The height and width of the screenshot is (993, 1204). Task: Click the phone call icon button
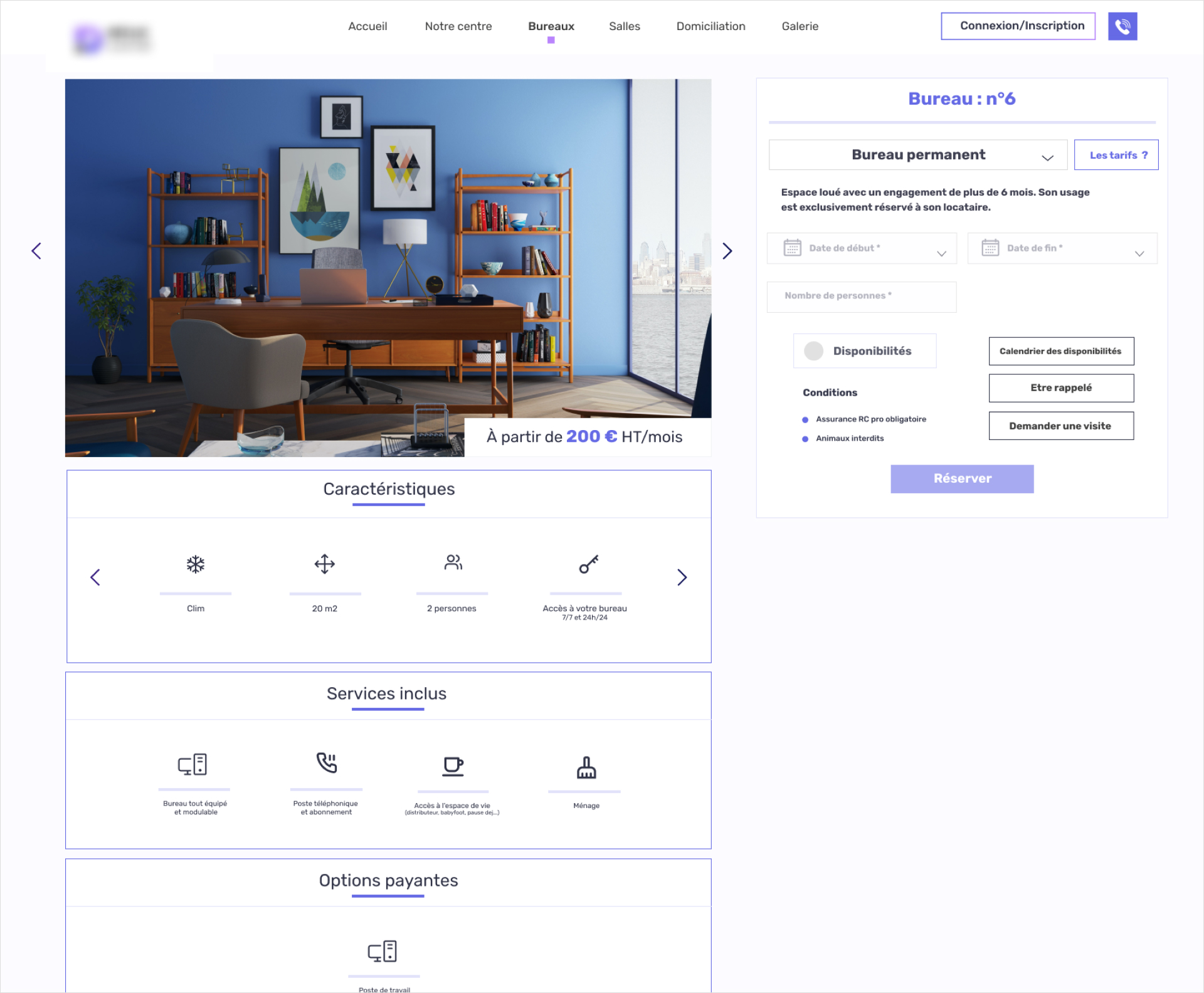click(x=1122, y=26)
